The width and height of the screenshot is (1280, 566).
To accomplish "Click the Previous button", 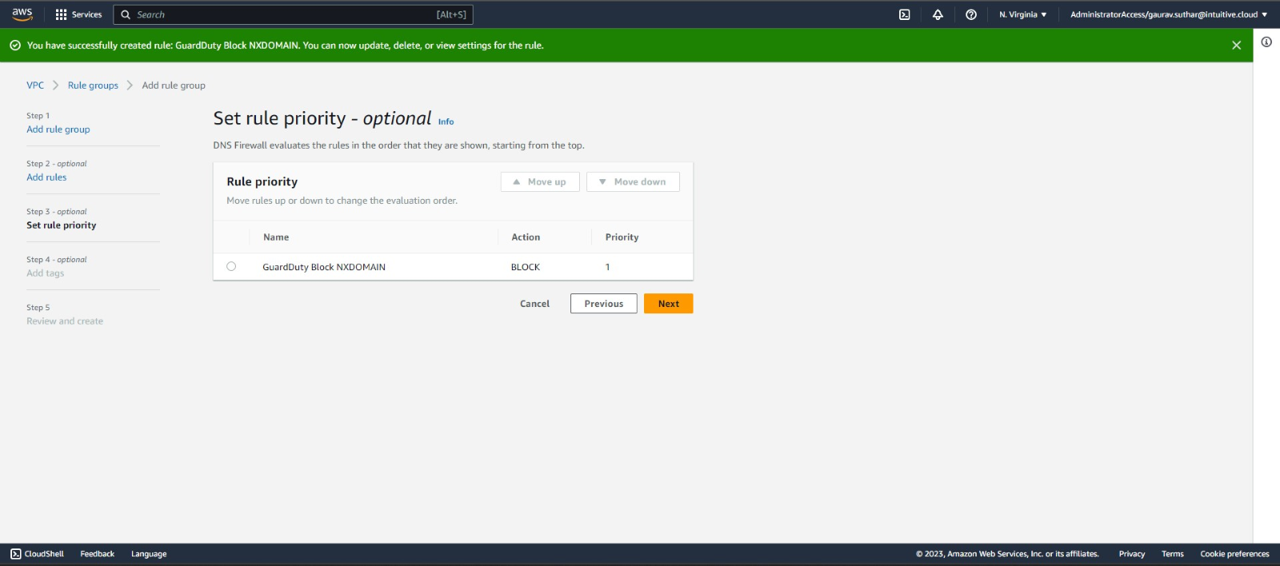I will point(603,304).
